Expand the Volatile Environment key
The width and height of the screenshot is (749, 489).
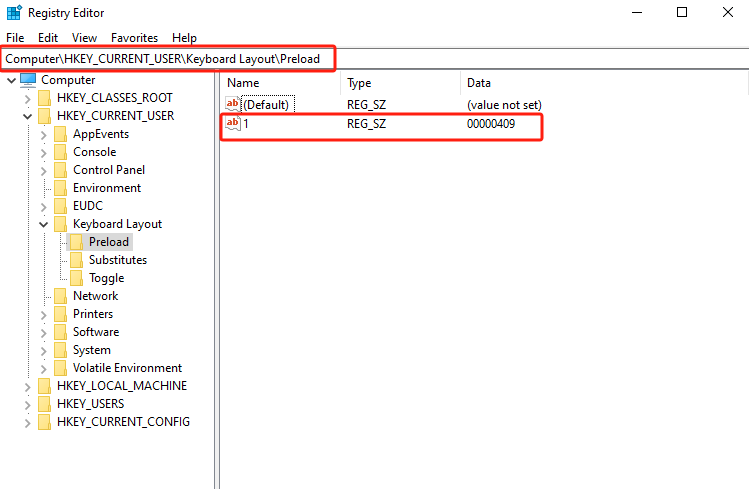coord(43,369)
